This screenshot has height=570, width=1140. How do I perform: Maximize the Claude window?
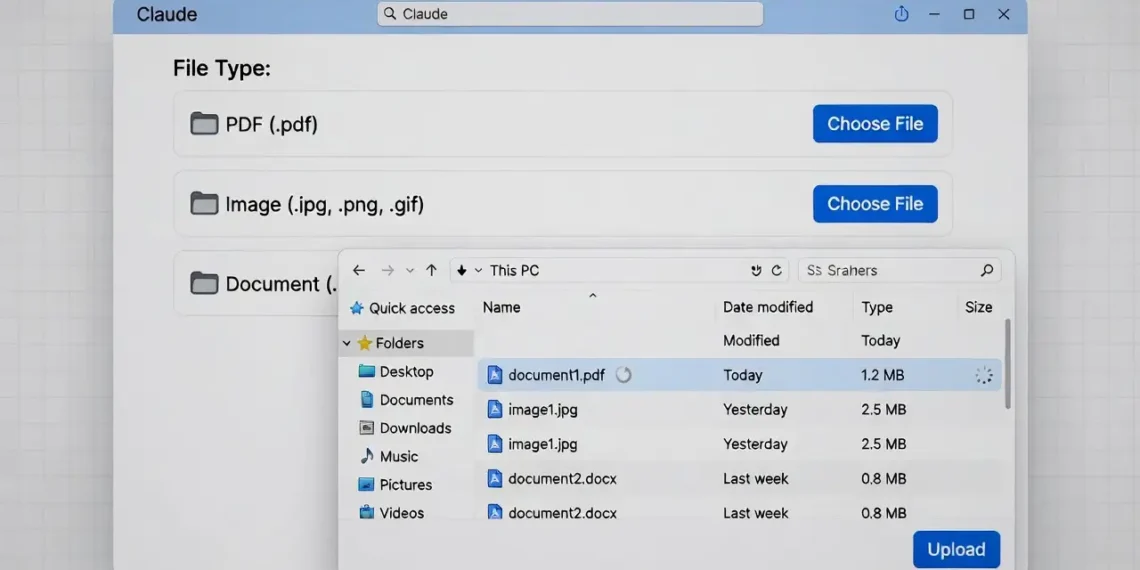969,14
